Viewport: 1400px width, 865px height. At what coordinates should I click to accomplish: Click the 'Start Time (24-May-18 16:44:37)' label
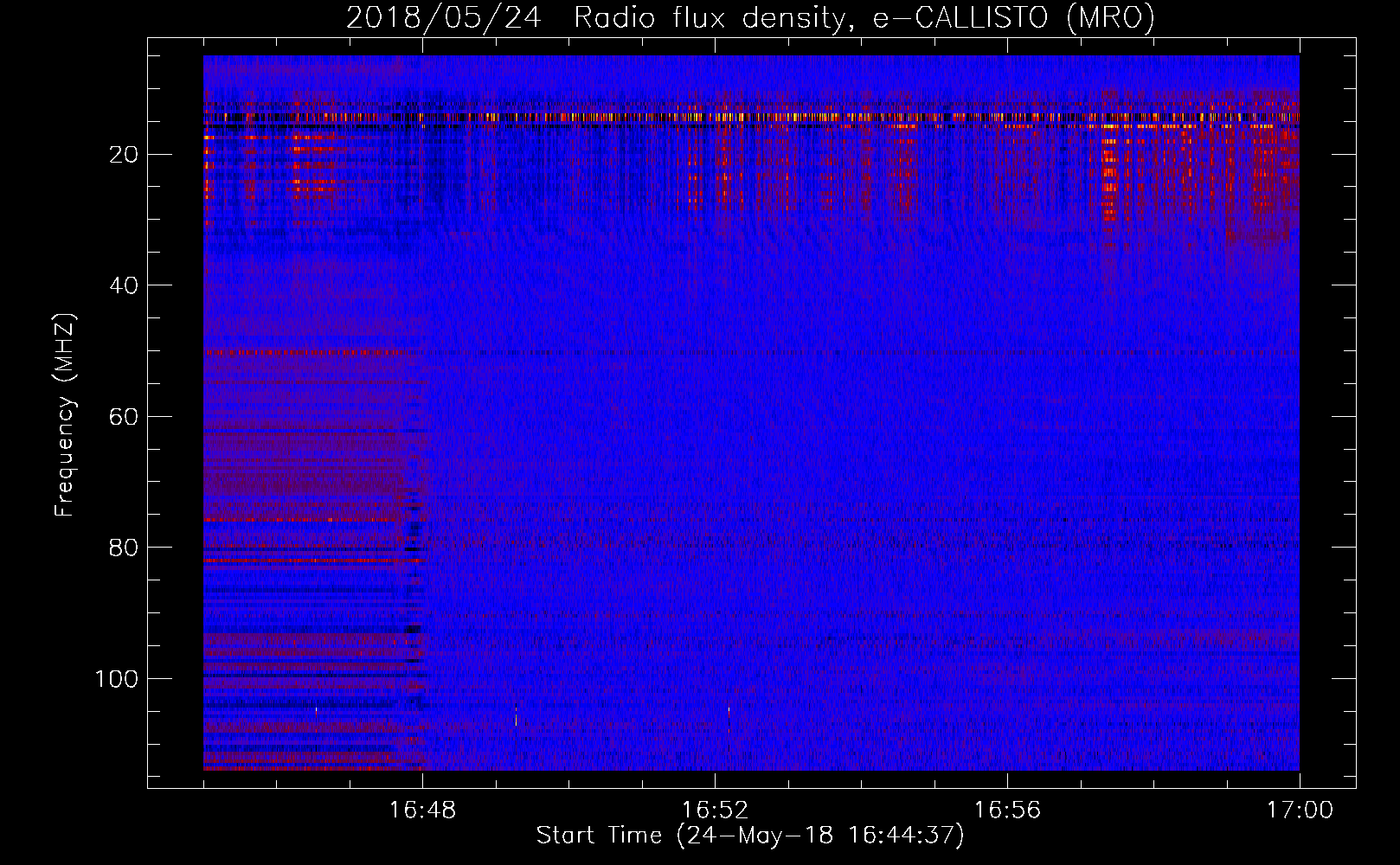point(750,836)
